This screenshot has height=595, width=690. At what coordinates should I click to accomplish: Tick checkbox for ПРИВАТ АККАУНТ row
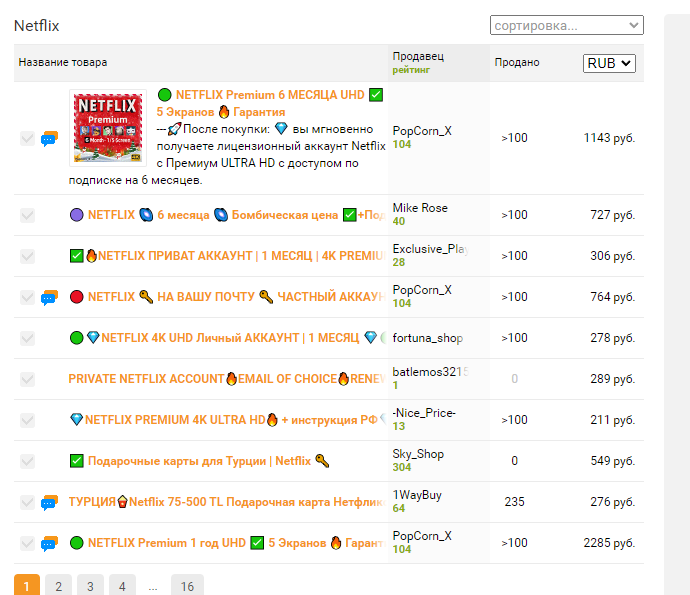[27, 256]
